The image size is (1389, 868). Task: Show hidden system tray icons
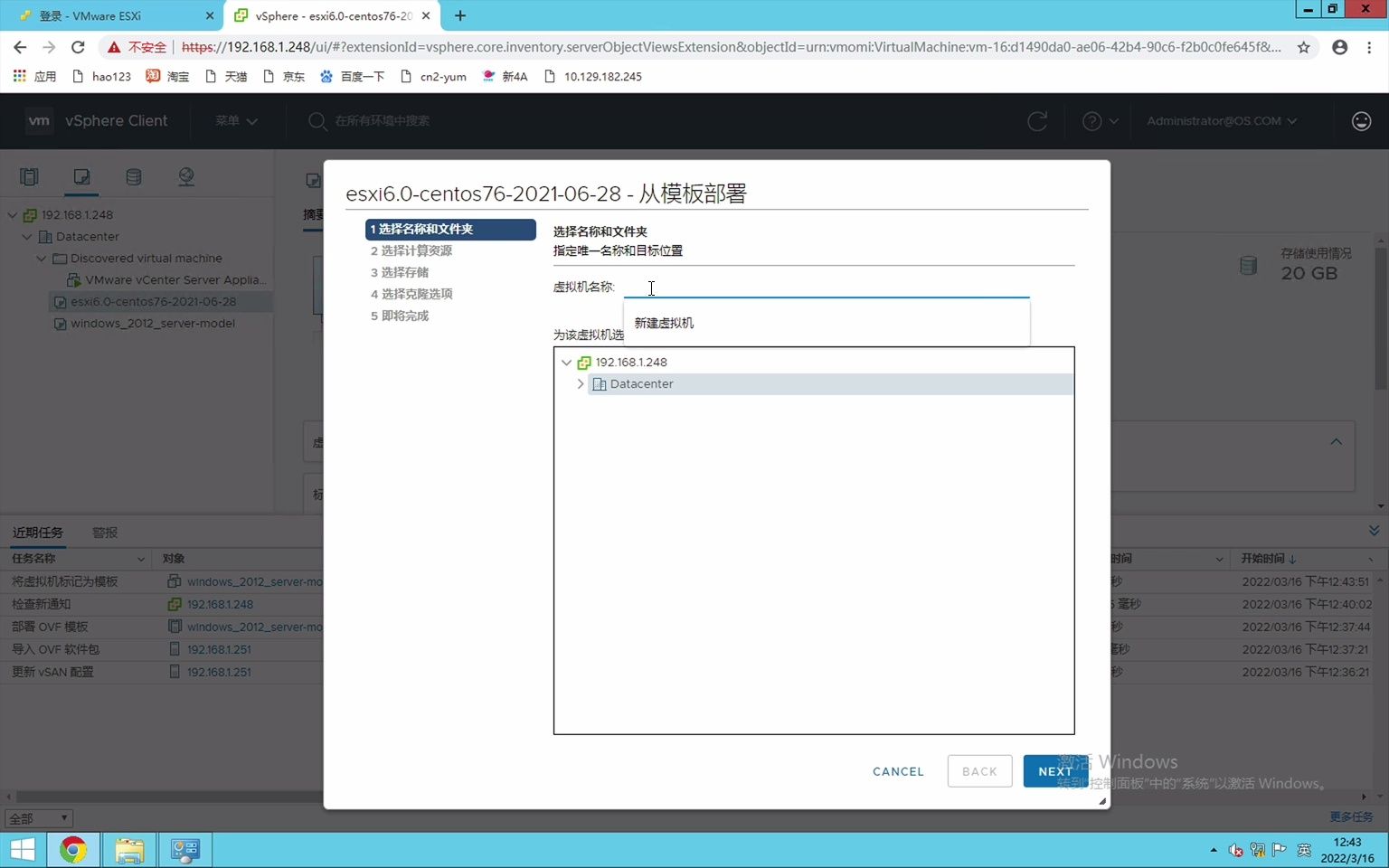click(x=1213, y=850)
